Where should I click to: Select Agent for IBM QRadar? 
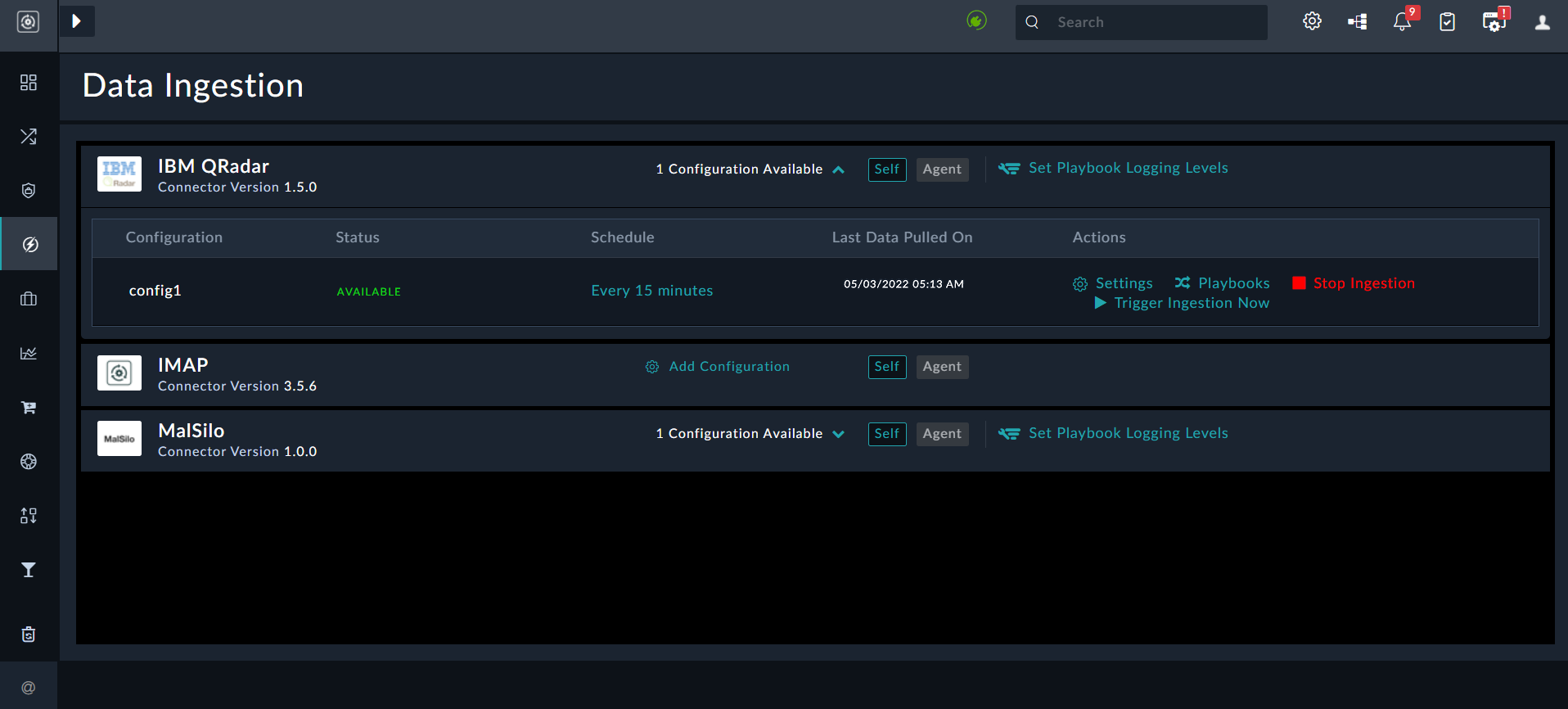[x=942, y=169]
